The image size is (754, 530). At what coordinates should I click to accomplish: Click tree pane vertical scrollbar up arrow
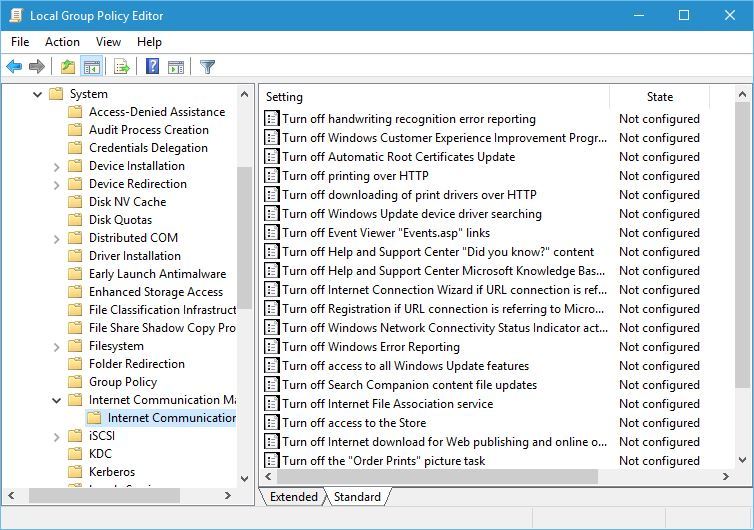[x=244, y=94]
